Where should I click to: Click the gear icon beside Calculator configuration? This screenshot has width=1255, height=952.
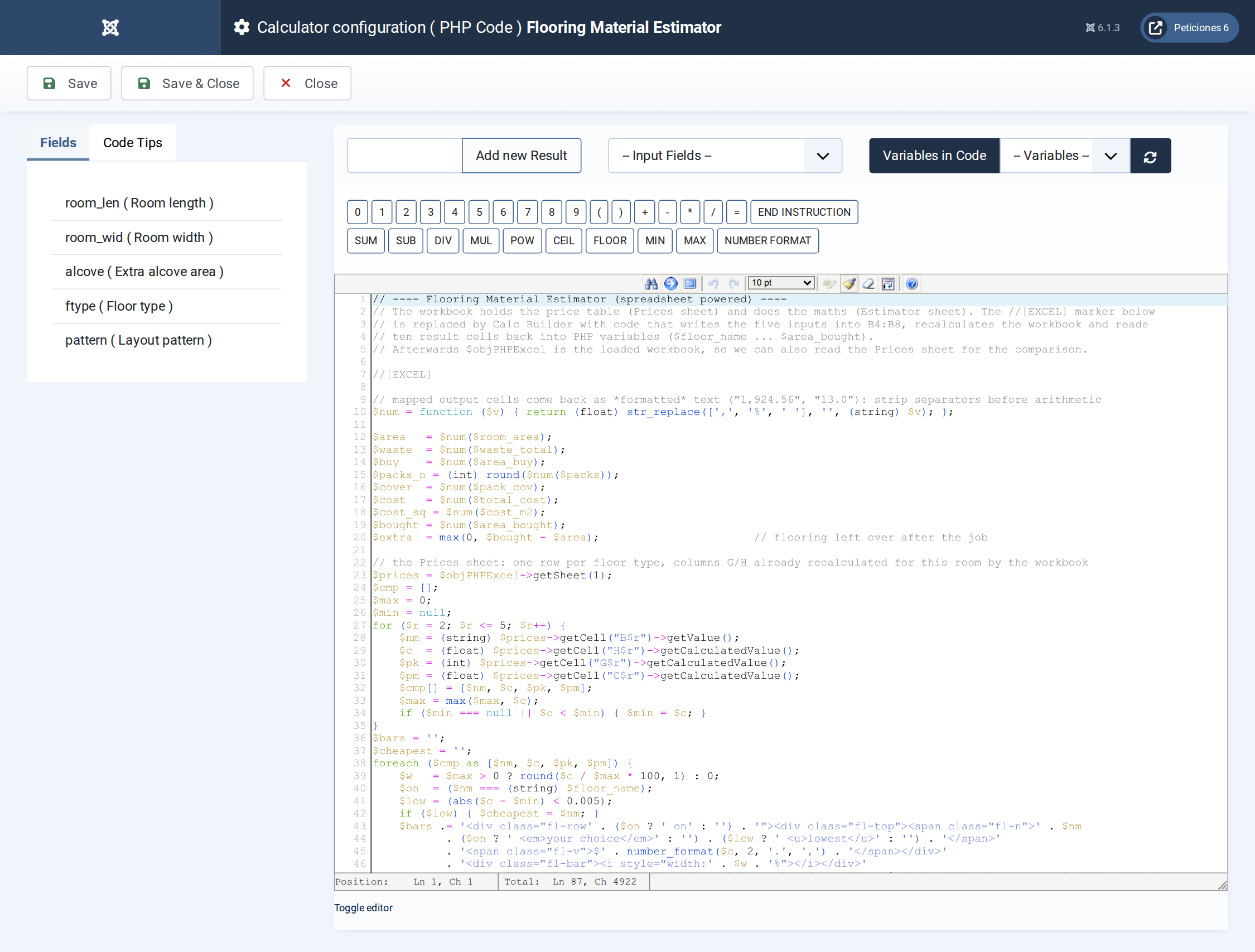(242, 27)
